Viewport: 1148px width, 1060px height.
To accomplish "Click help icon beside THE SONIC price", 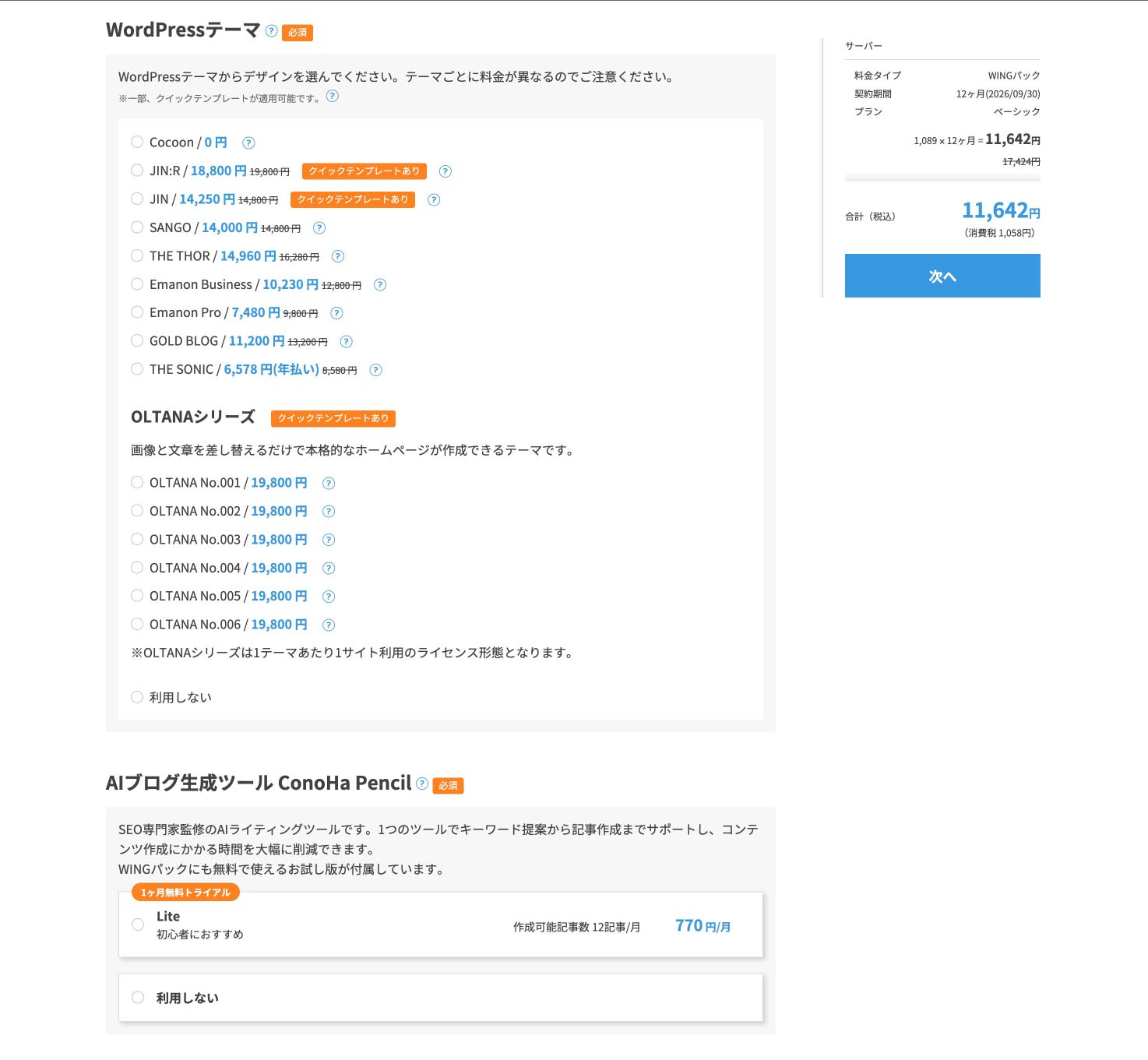I will click(x=375, y=370).
